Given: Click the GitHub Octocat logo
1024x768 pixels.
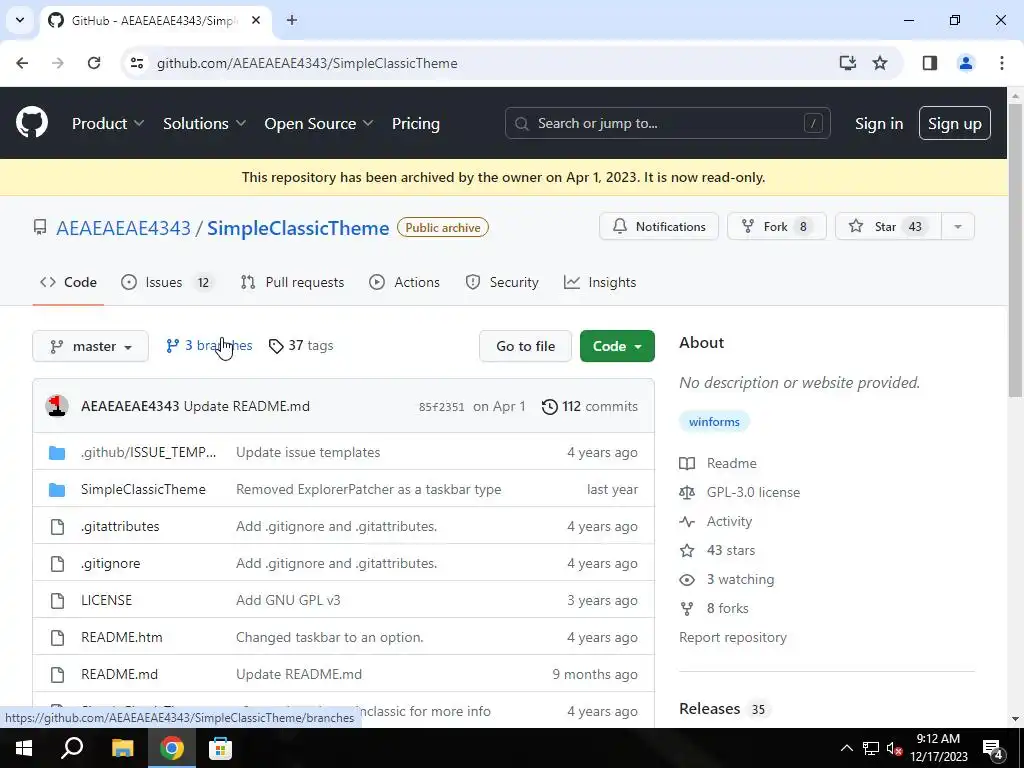Looking at the screenshot, I should pyautogui.click(x=31, y=122).
